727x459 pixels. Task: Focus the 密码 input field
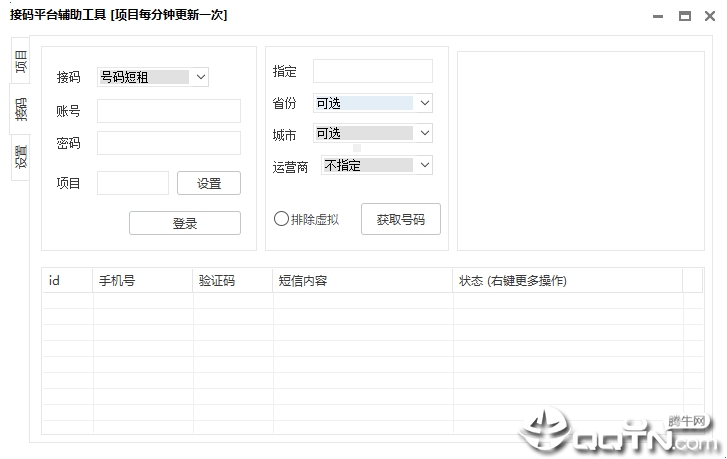click(x=169, y=143)
